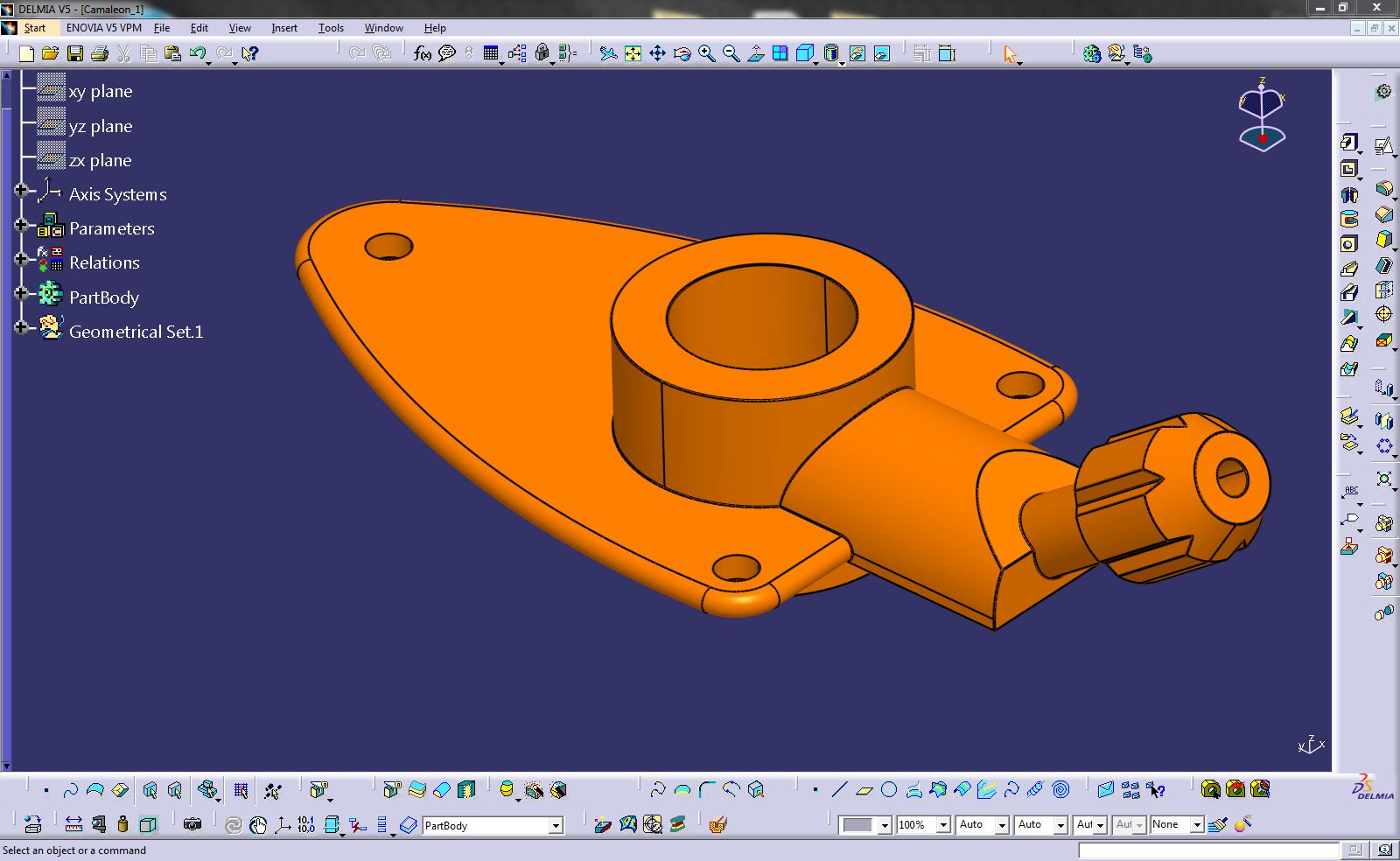Print using the printer icon
1400x861 pixels.
click(x=100, y=53)
